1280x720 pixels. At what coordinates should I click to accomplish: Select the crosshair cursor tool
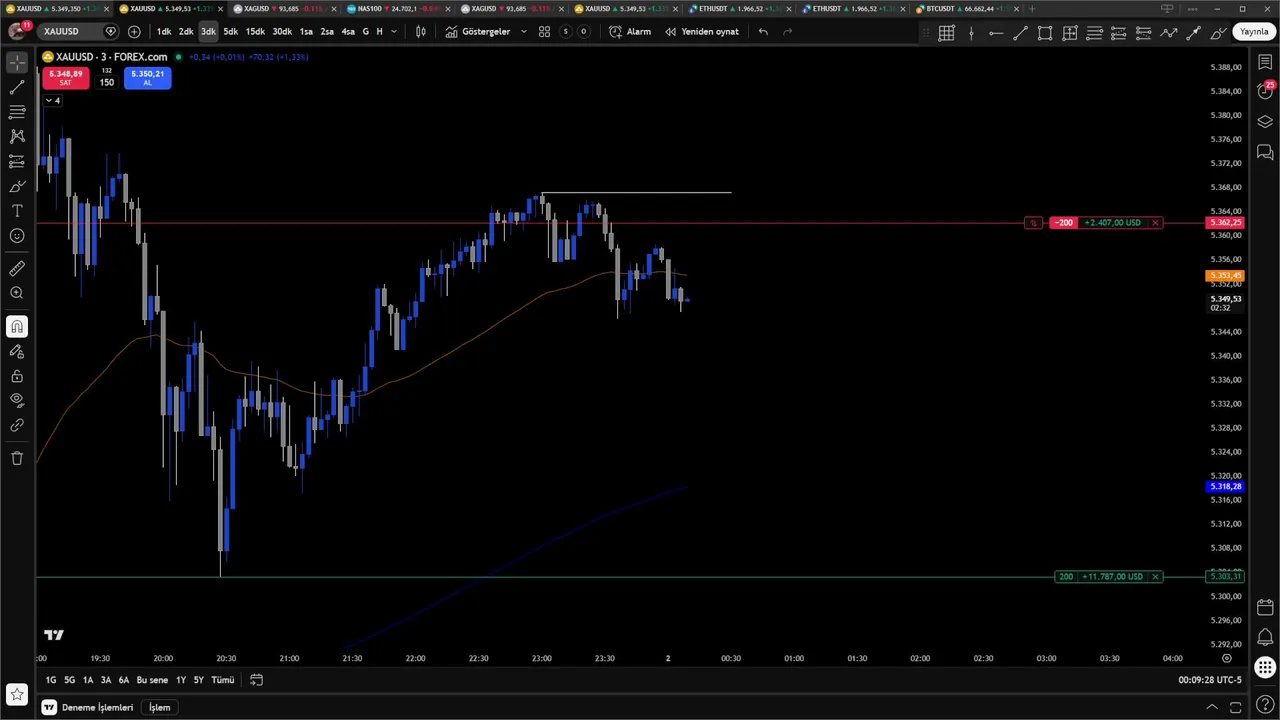(x=17, y=62)
